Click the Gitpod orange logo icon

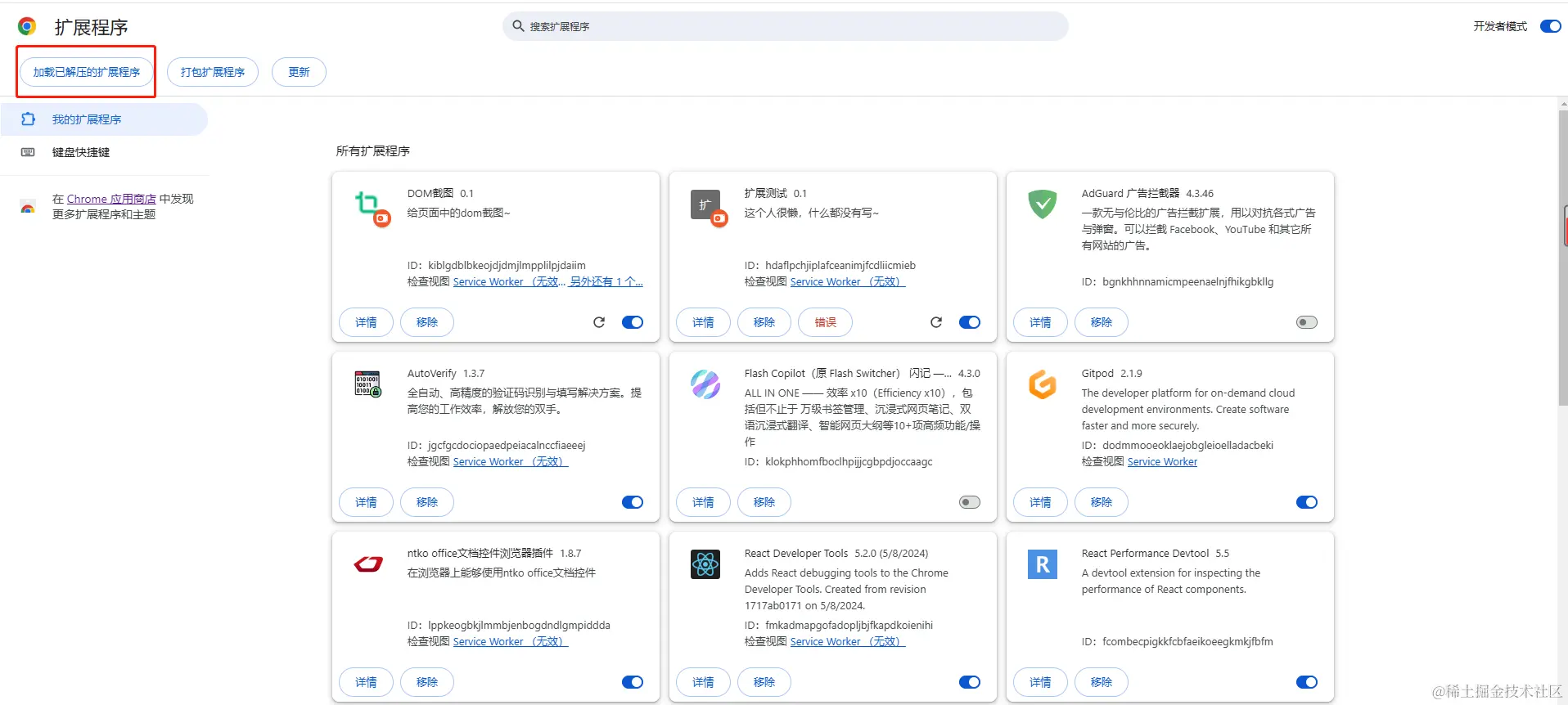tap(1043, 384)
